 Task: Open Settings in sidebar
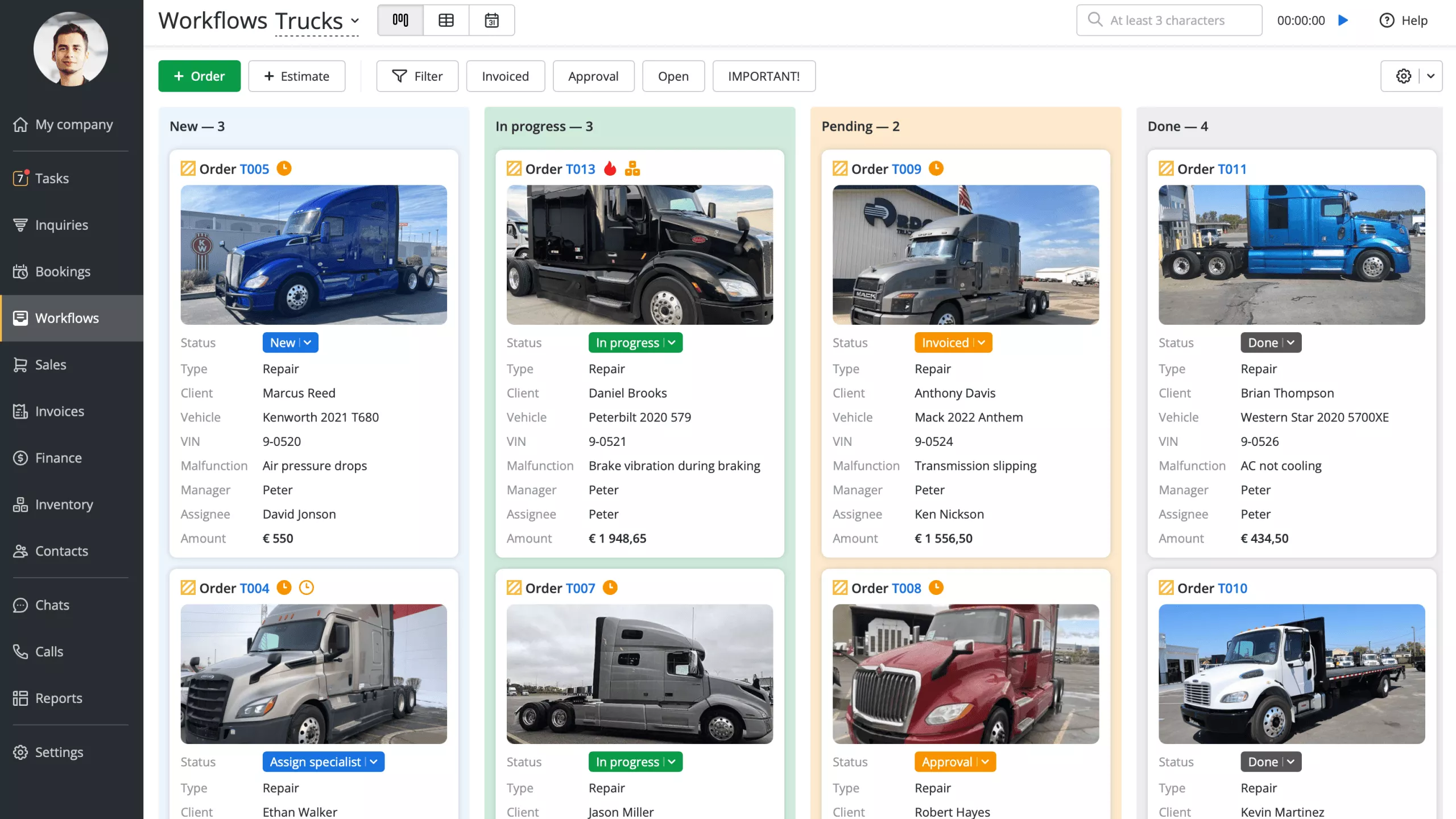pyautogui.click(x=72, y=752)
